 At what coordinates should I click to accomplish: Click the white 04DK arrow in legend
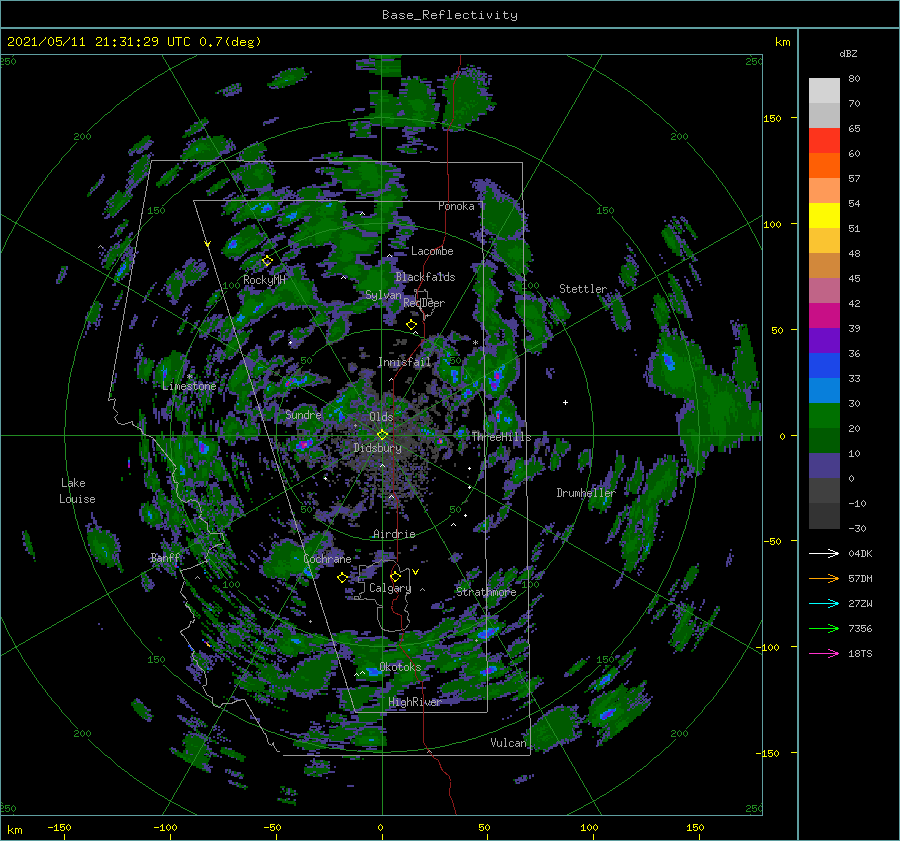point(824,553)
